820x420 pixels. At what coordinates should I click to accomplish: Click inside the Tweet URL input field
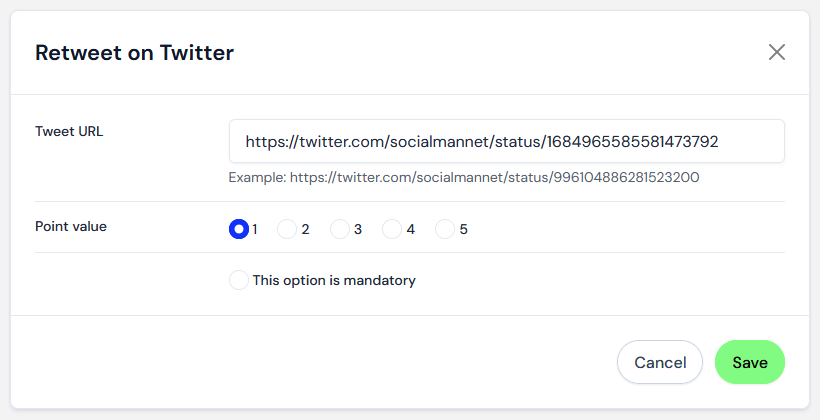click(506, 141)
